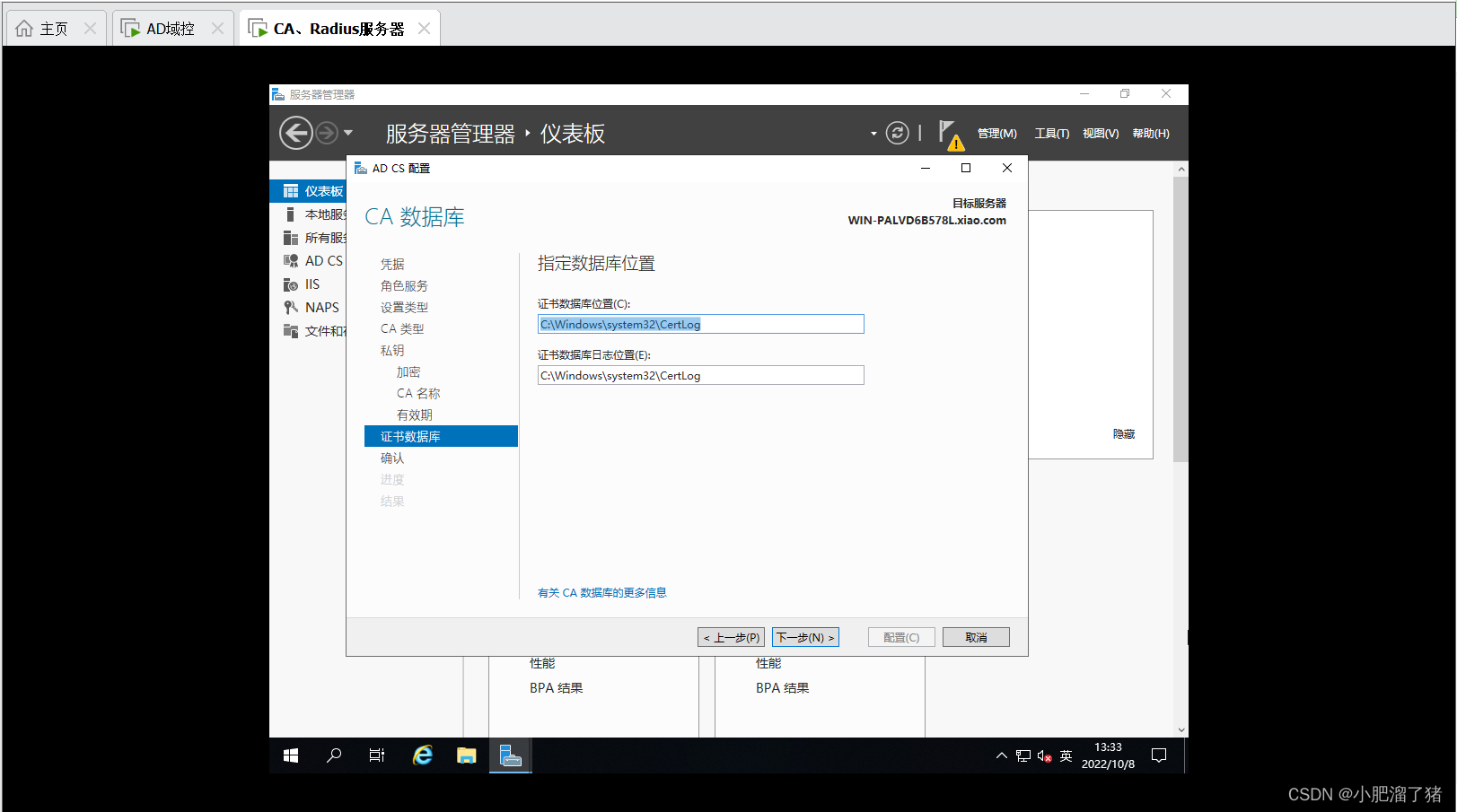Click the muted volume tray icon

coord(1044,755)
